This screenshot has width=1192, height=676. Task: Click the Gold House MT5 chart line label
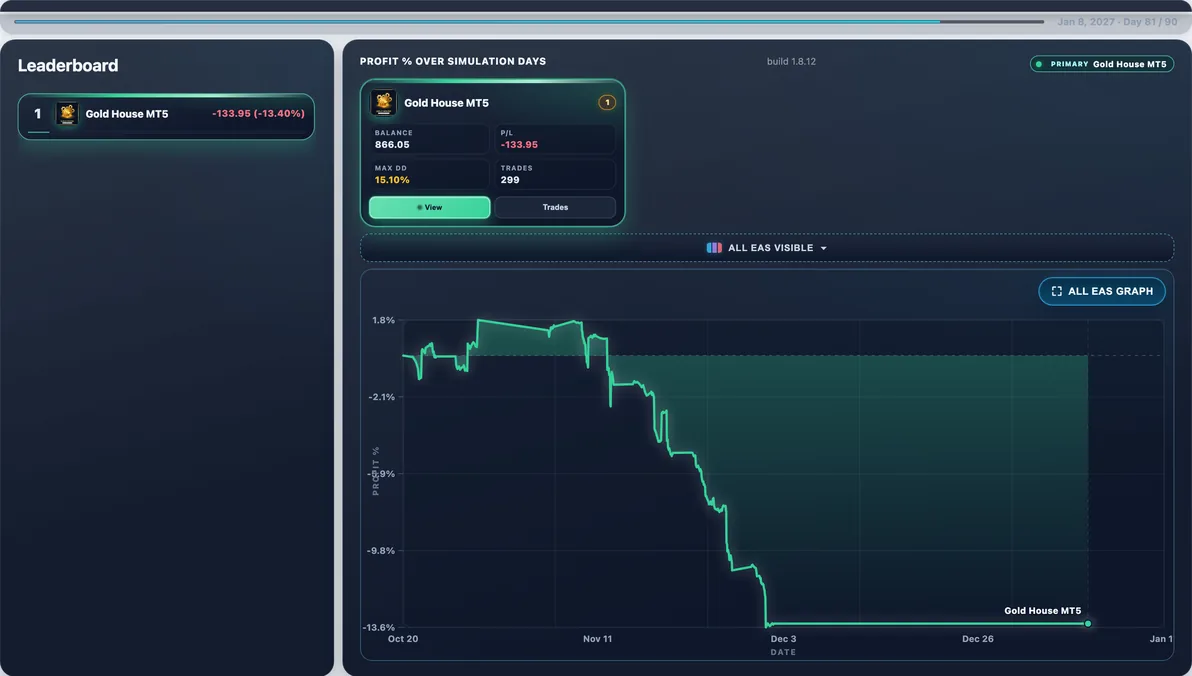(x=1042, y=611)
